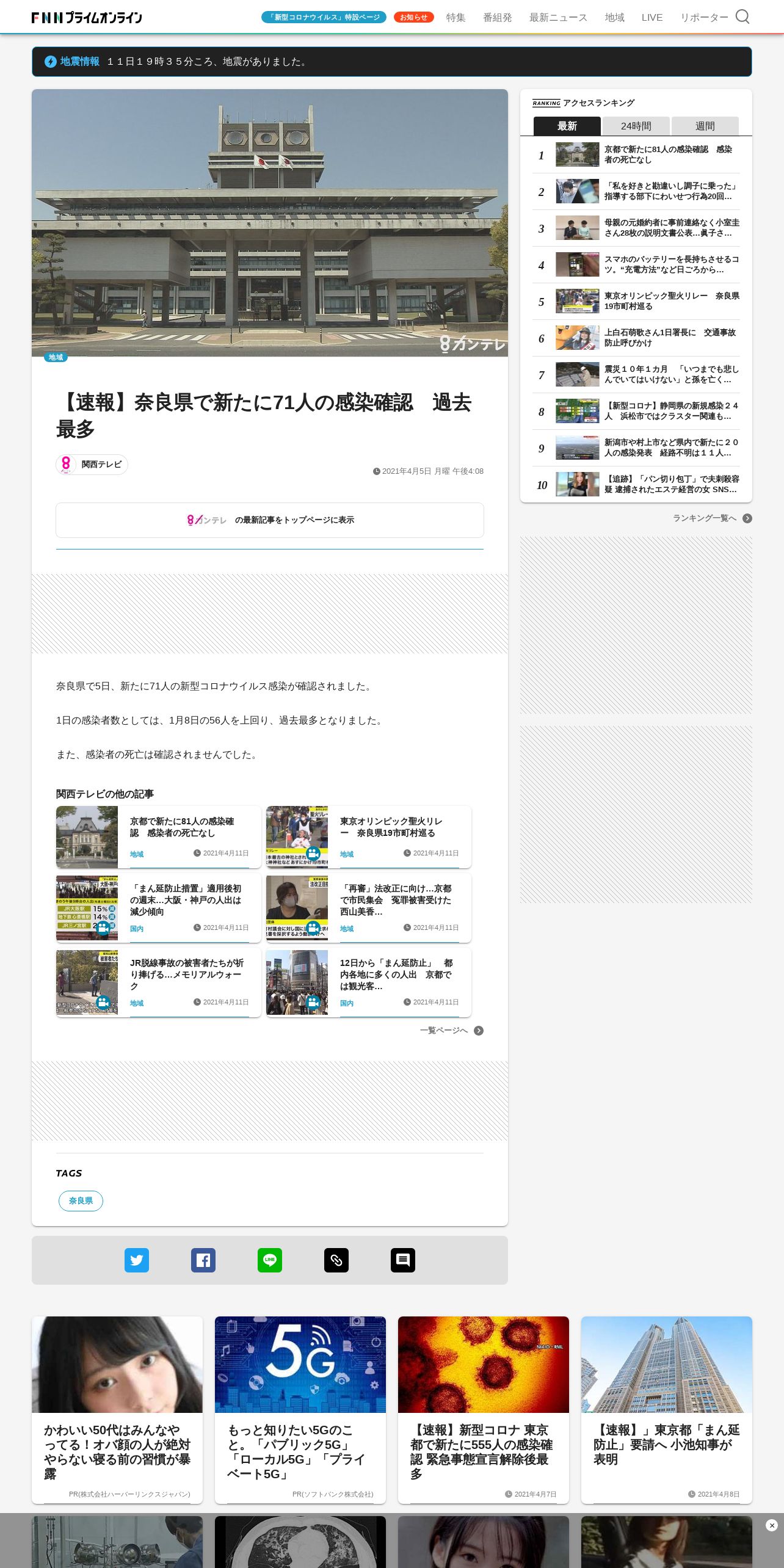Screen dimensions: 784x1568
Task: Open related card 東京オリンピック聖火リレー
Action: 369,837
